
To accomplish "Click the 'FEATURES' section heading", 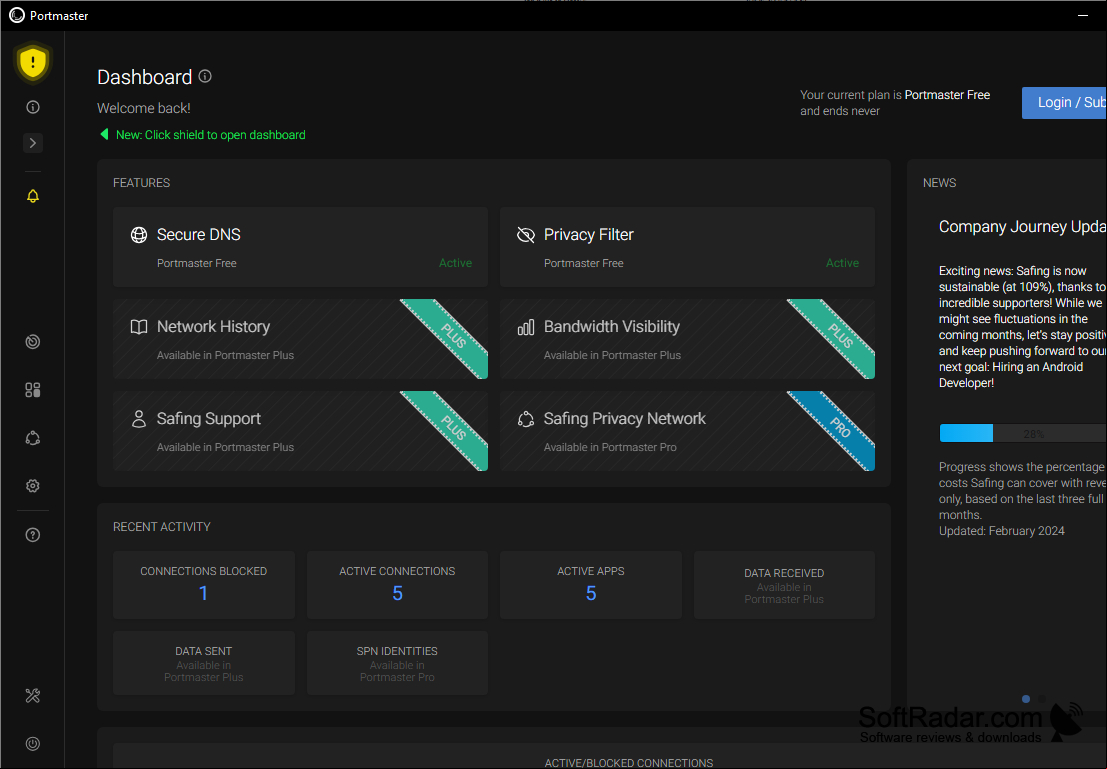I will tap(141, 183).
